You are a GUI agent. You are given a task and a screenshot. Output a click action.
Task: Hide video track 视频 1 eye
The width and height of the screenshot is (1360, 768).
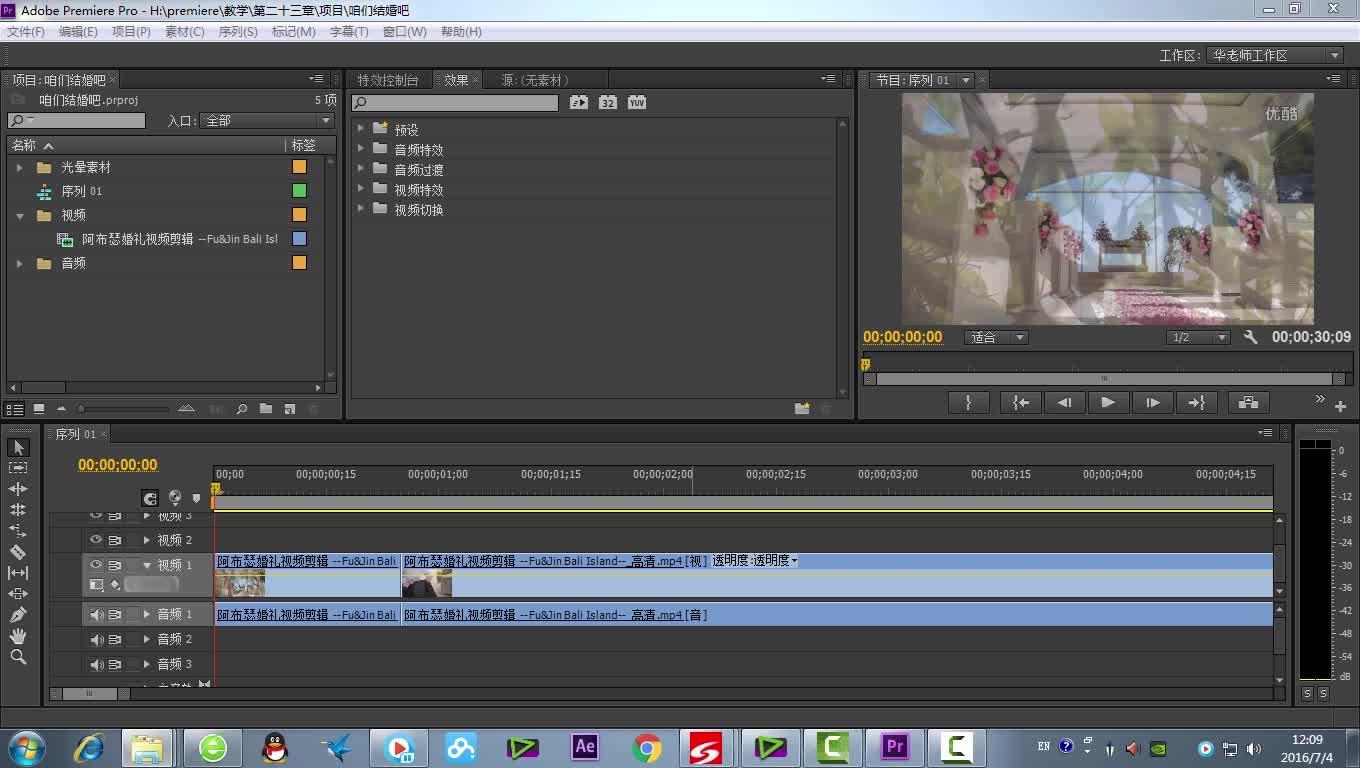[x=97, y=565]
